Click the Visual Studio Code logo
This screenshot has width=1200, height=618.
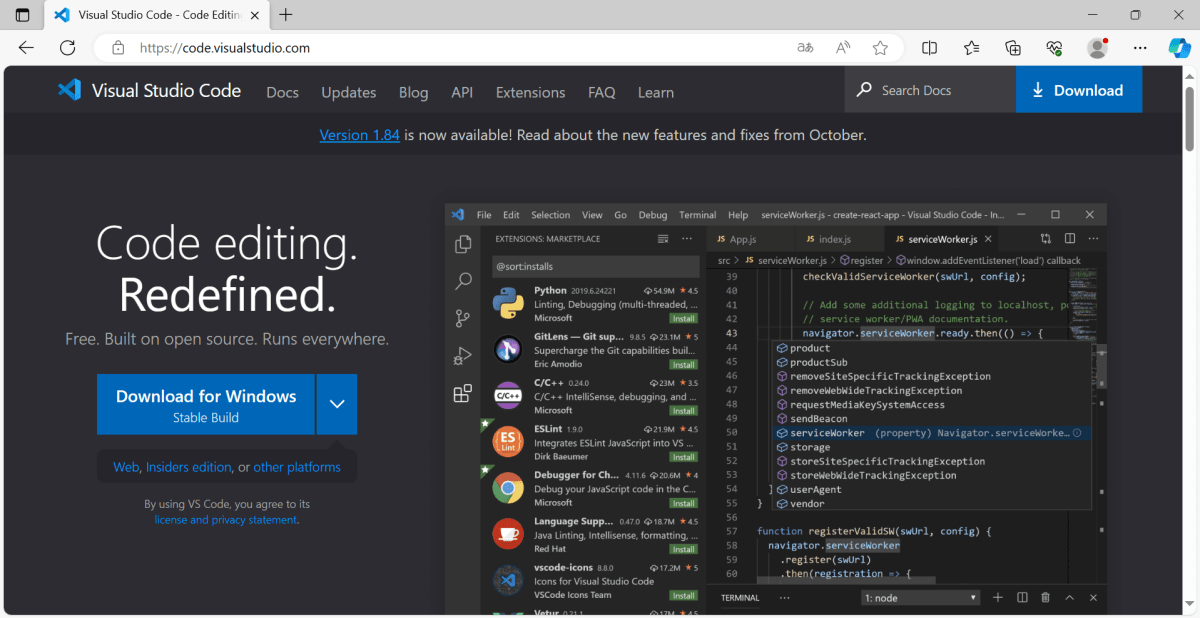70,90
